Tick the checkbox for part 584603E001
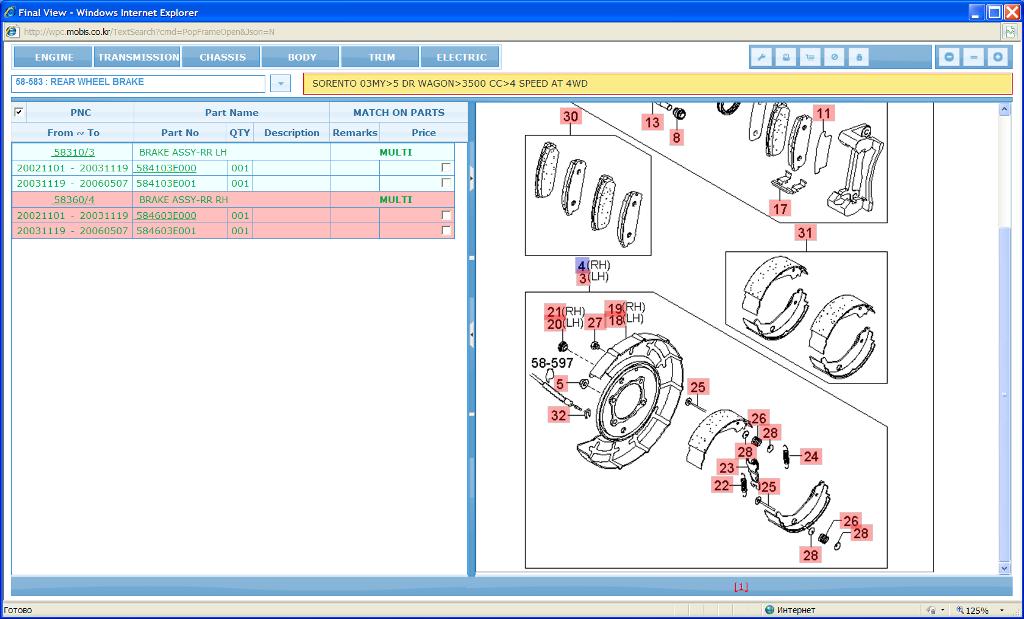The image size is (1024, 619). tap(445, 231)
